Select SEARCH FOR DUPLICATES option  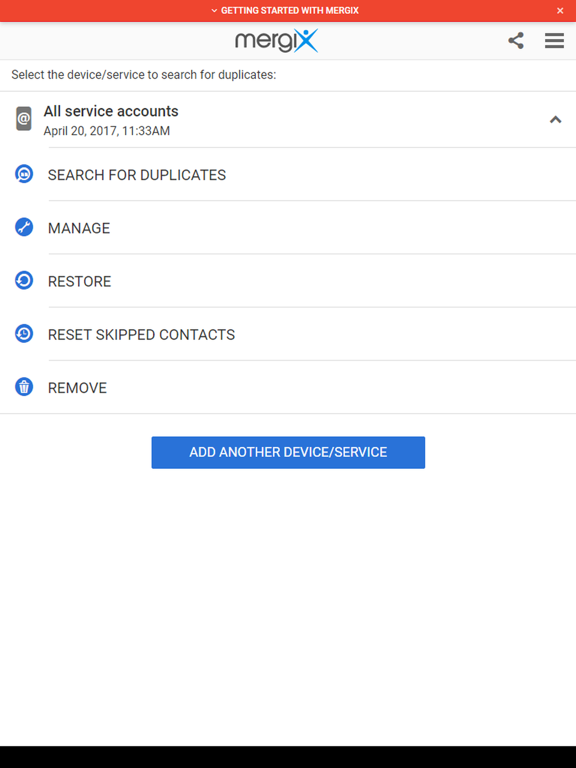point(288,175)
